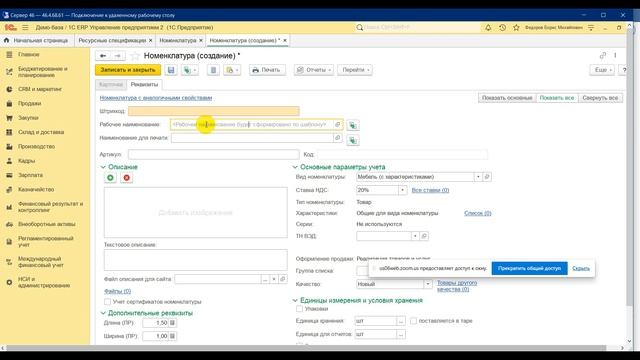Toggle Упаковки checkbox

click(300, 309)
